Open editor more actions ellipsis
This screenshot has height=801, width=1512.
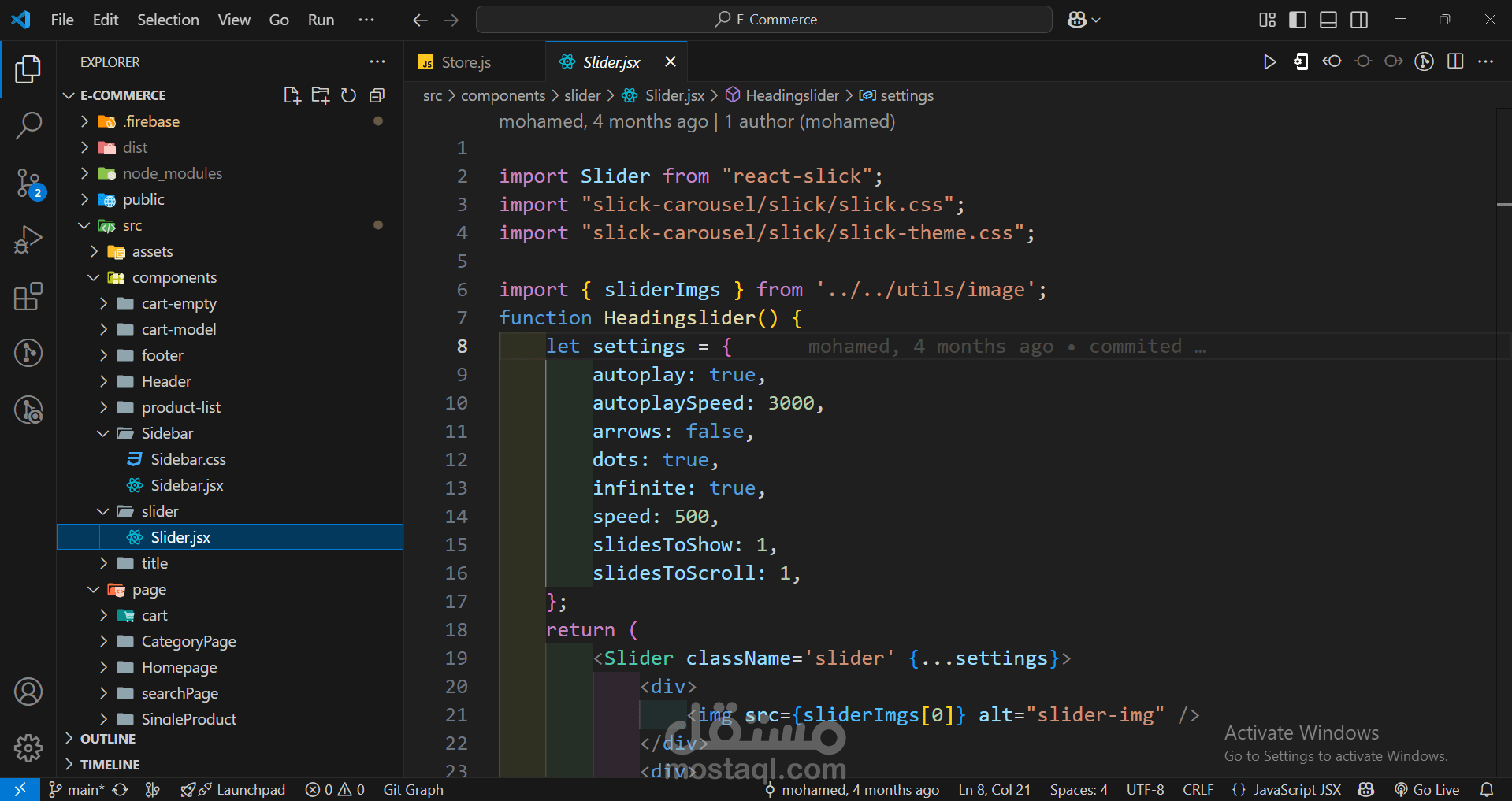pos(1486,61)
